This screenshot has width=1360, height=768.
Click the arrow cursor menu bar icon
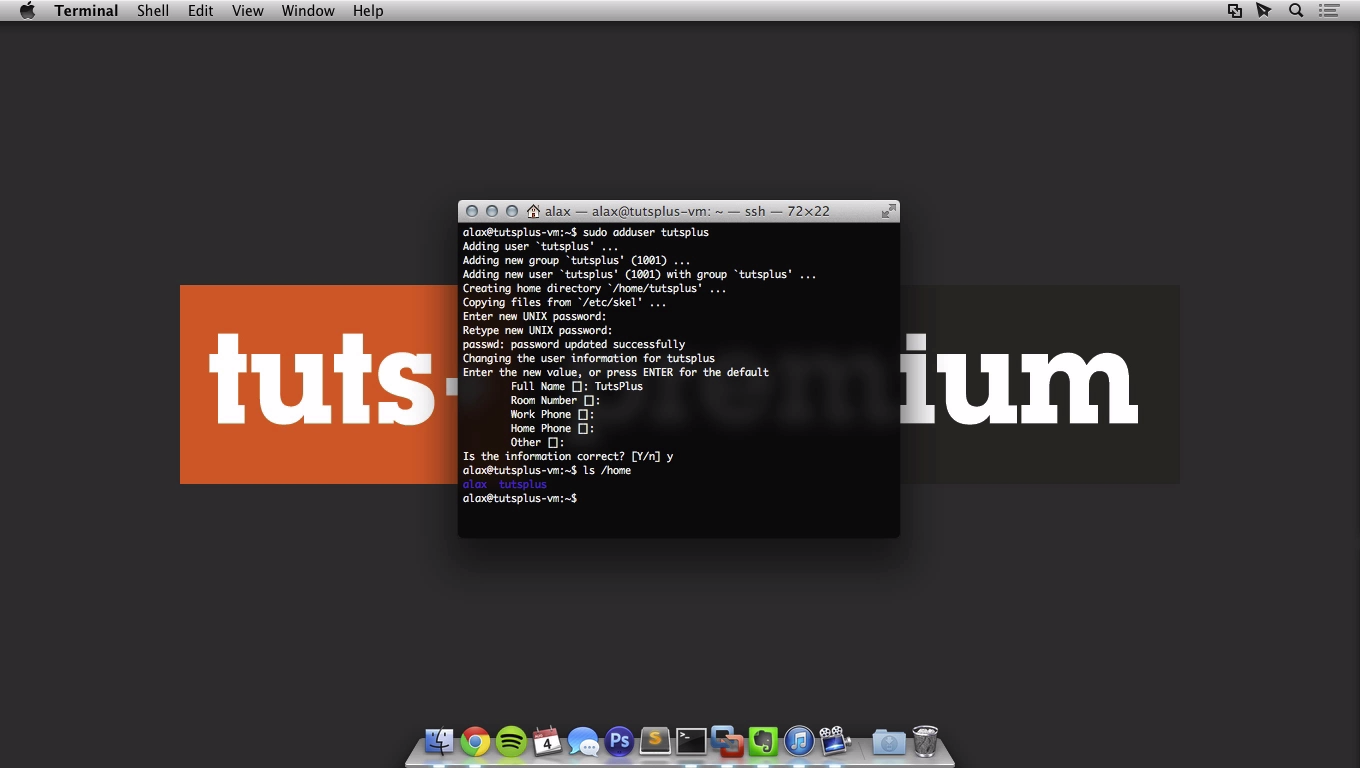click(x=1264, y=11)
